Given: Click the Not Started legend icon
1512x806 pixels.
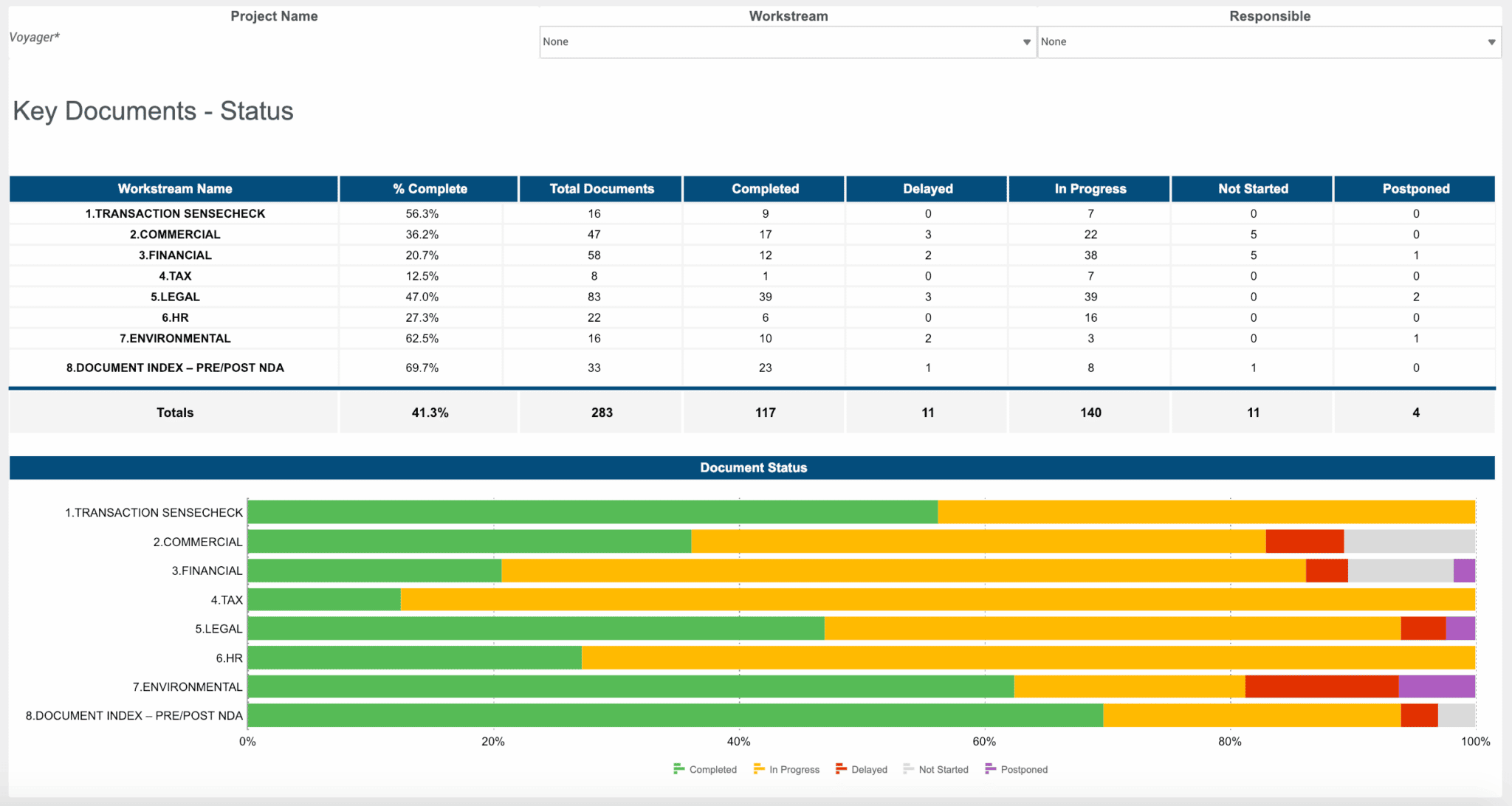Looking at the screenshot, I should [909, 769].
